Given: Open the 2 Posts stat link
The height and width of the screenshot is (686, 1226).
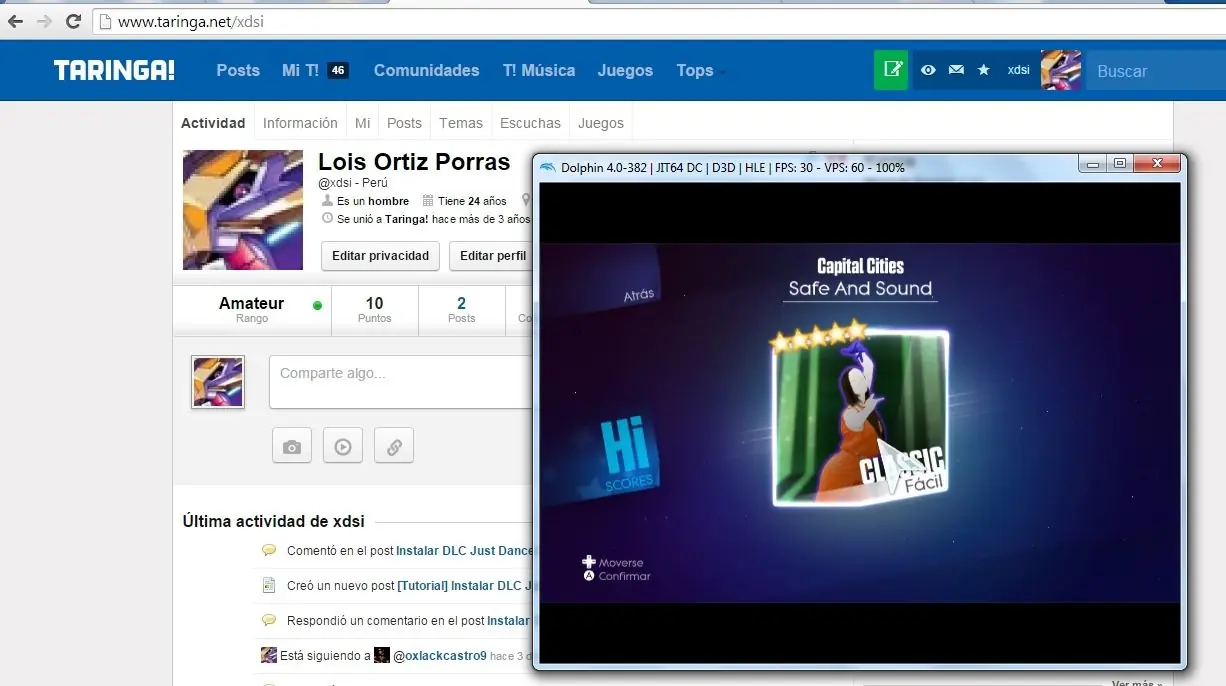Looking at the screenshot, I should coord(461,310).
